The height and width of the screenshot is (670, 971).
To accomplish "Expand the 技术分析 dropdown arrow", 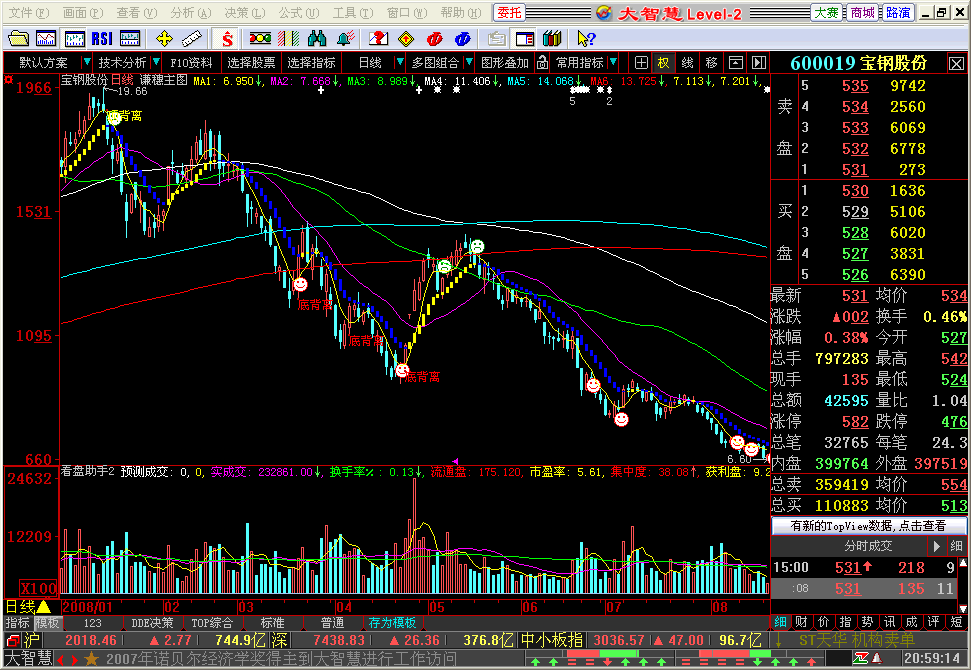I will [156, 63].
